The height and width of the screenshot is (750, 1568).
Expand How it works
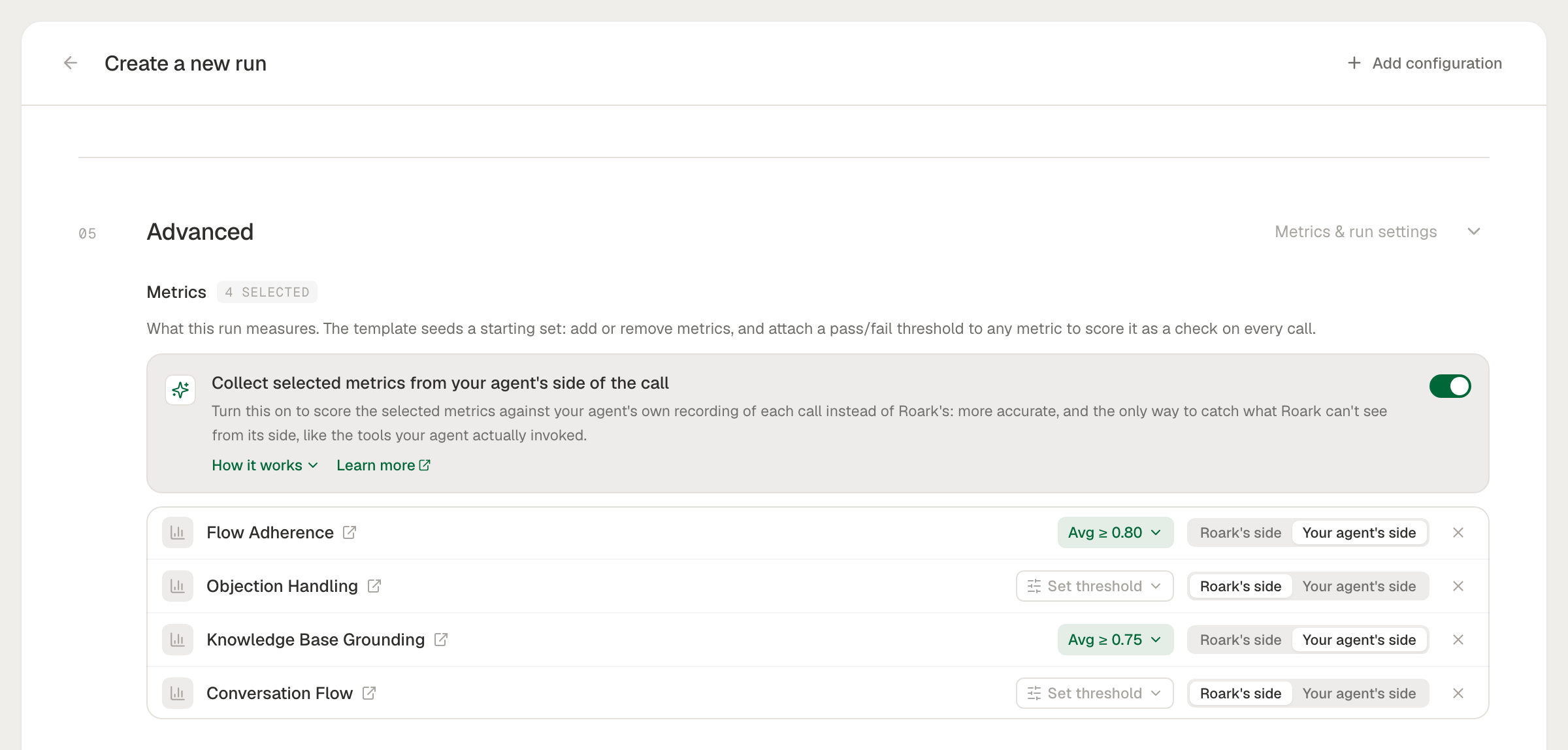(265, 465)
